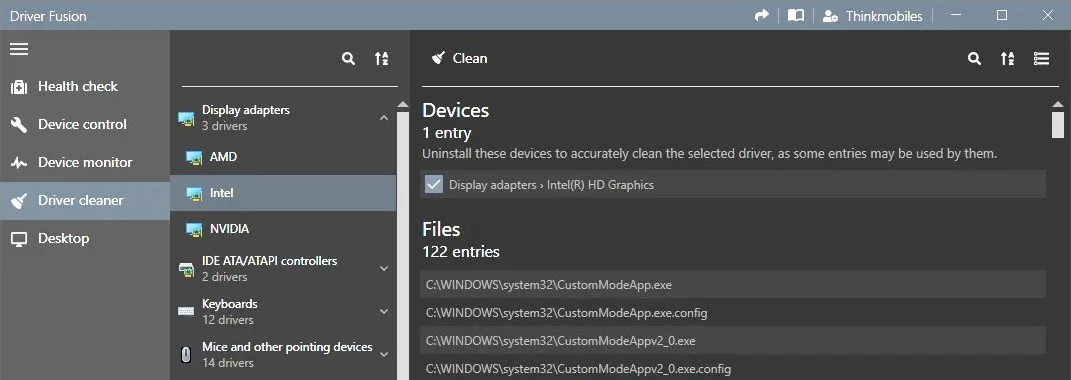Viewport: 1071px width, 380px height.
Task: Click the Desktop monitor icon
Action: 19,239
